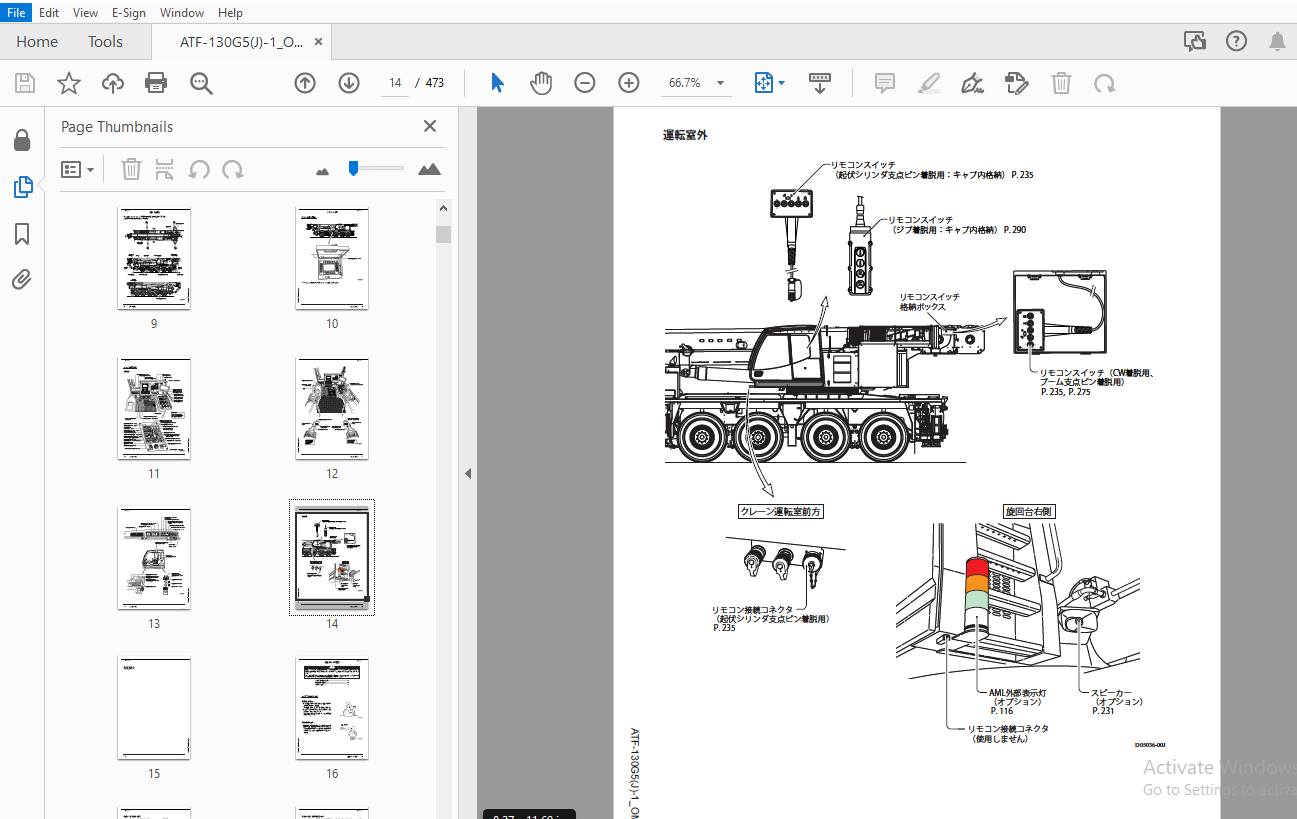Open the E-Sign menu
The height and width of the screenshot is (819, 1297).
click(x=128, y=13)
